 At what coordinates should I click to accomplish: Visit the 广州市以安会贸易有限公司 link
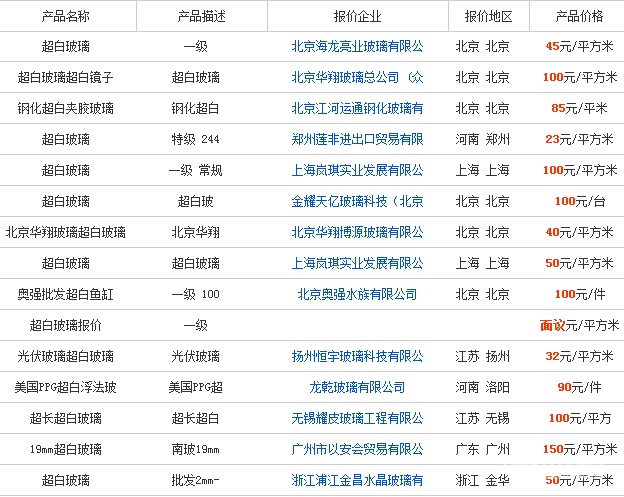tap(357, 449)
